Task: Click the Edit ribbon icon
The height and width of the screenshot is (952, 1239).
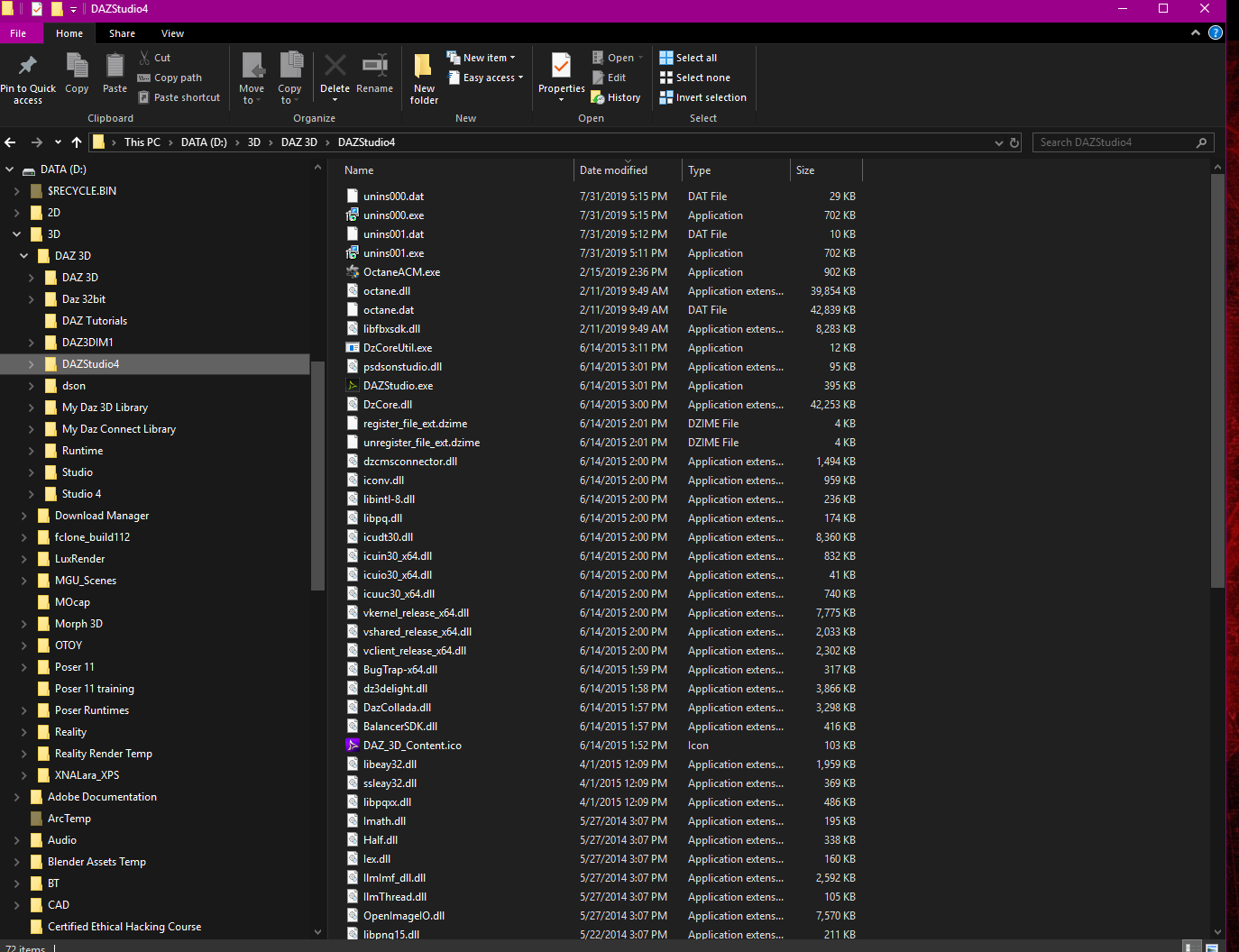Action: (609, 78)
